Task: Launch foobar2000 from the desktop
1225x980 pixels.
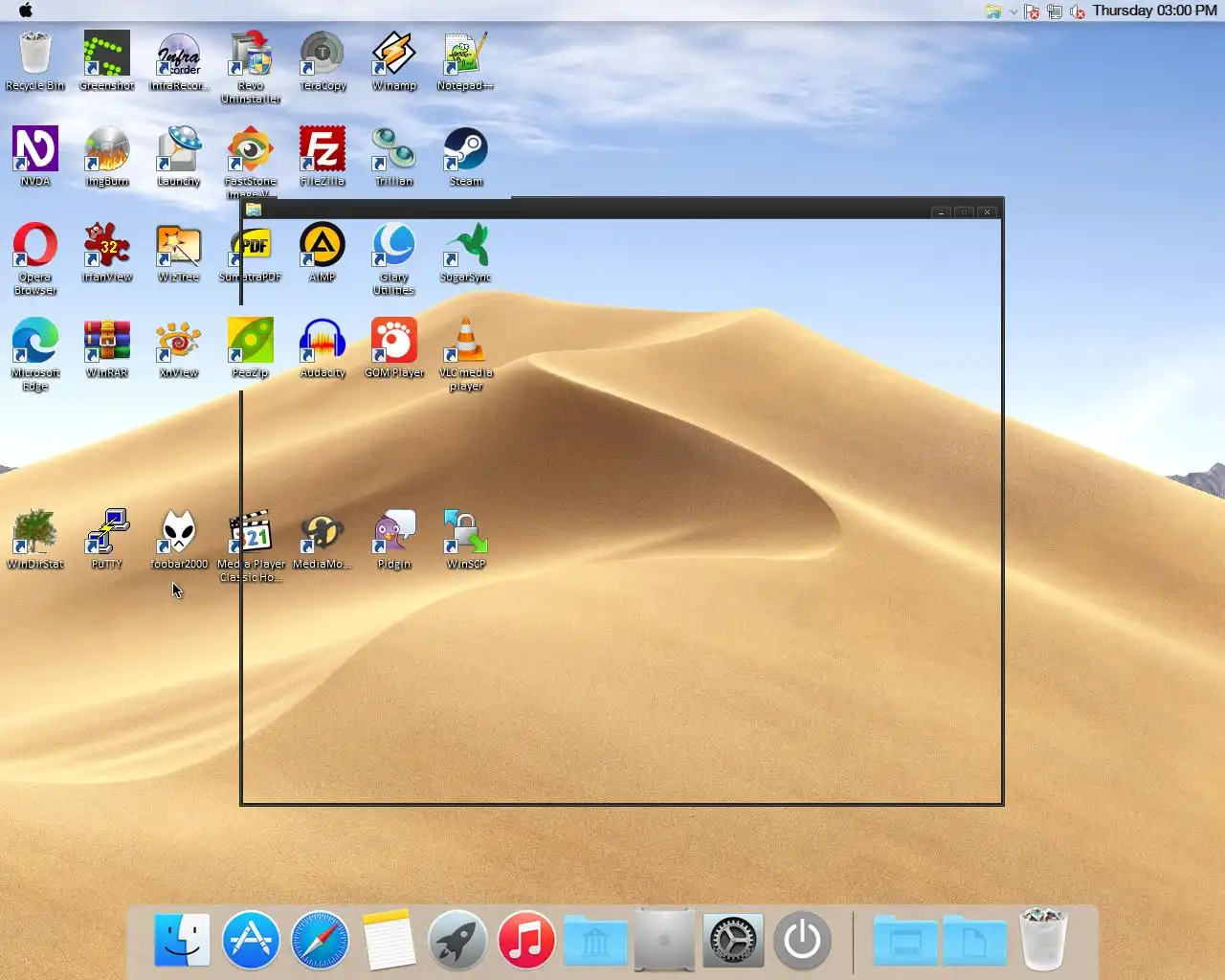Action: (x=179, y=540)
